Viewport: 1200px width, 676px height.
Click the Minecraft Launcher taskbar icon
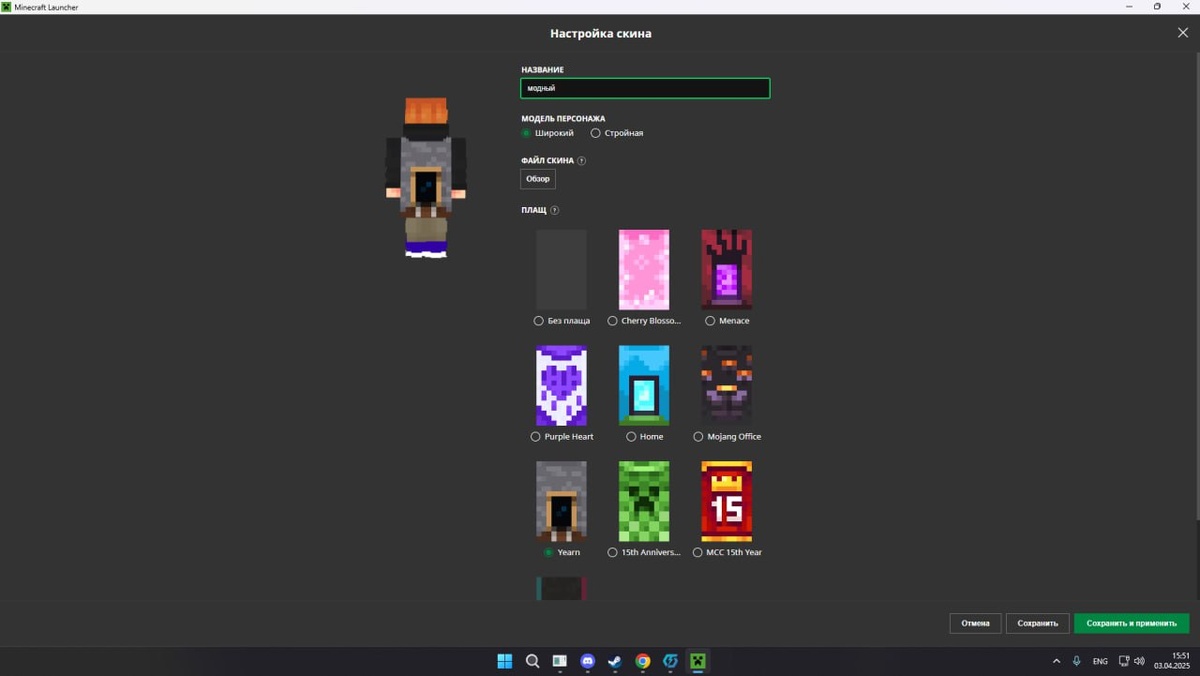click(x=698, y=661)
